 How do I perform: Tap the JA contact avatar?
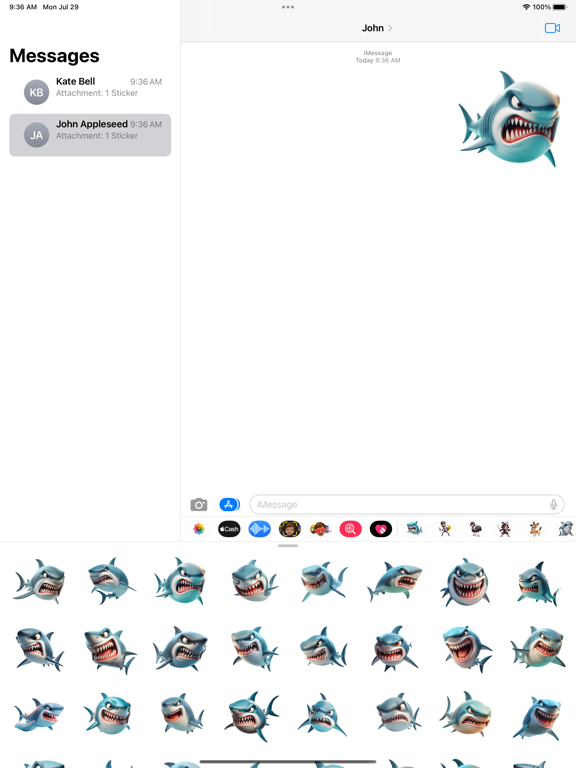point(37,135)
